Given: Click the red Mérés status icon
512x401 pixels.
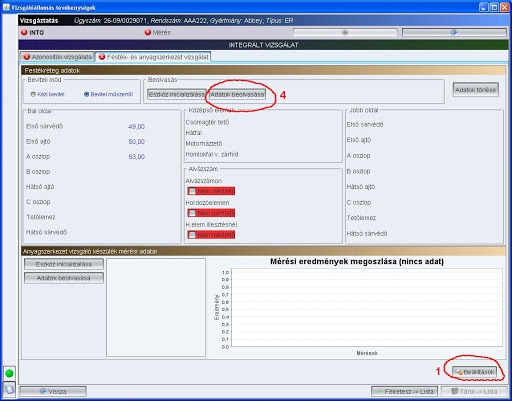Looking at the screenshot, I should click(x=148, y=32).
